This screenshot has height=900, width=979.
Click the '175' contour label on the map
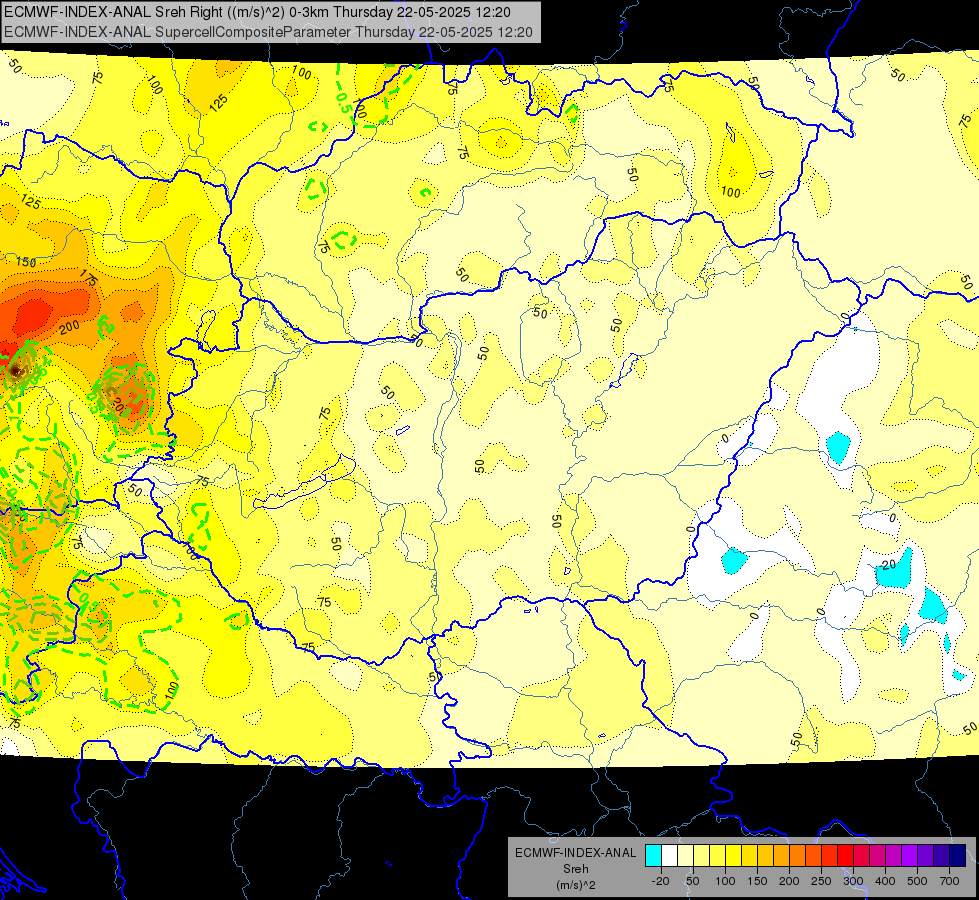tap(89, 278)
